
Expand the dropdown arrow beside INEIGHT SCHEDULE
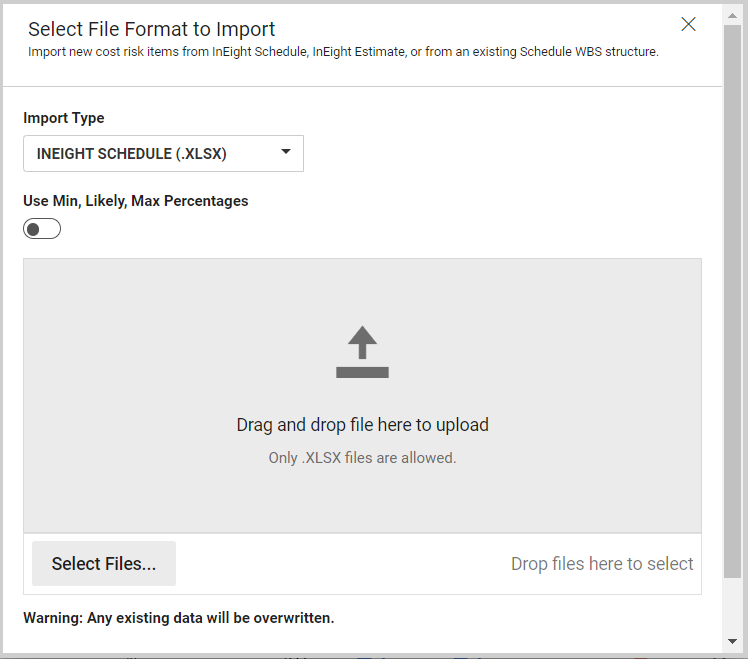(286, 152)
